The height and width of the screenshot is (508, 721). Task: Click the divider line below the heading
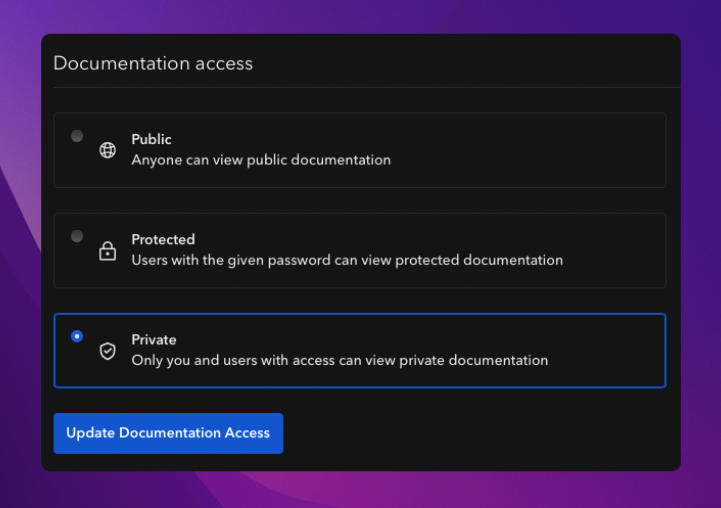(x=367, y=87)
